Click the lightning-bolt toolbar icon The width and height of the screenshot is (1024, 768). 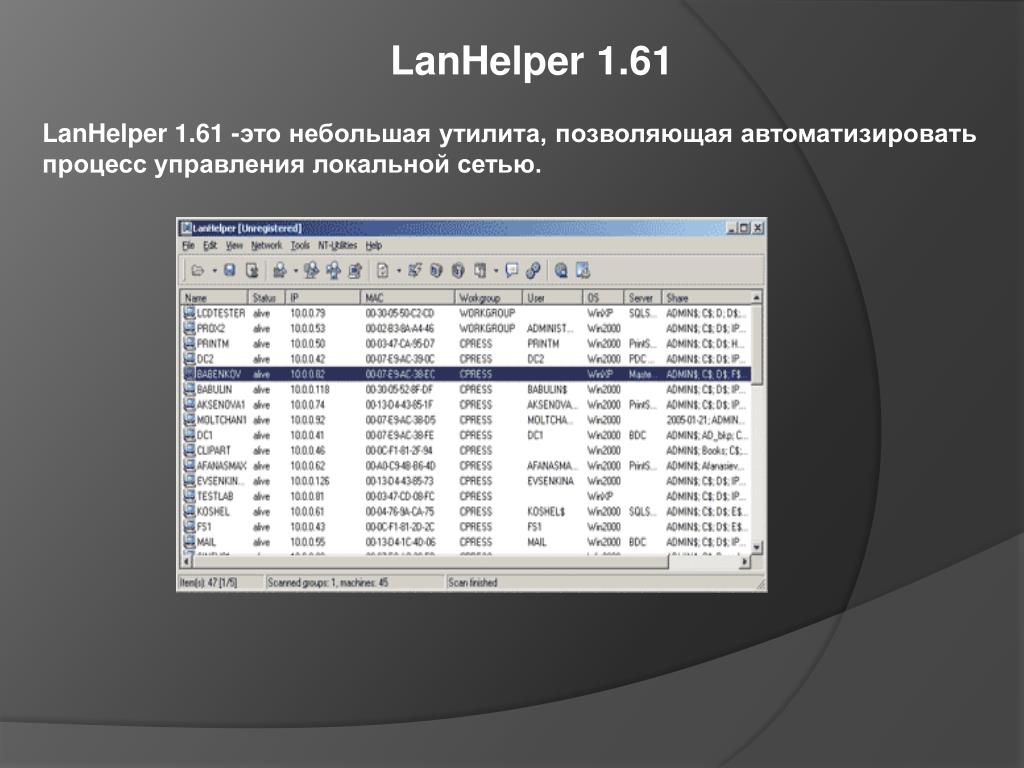[415, 270]
